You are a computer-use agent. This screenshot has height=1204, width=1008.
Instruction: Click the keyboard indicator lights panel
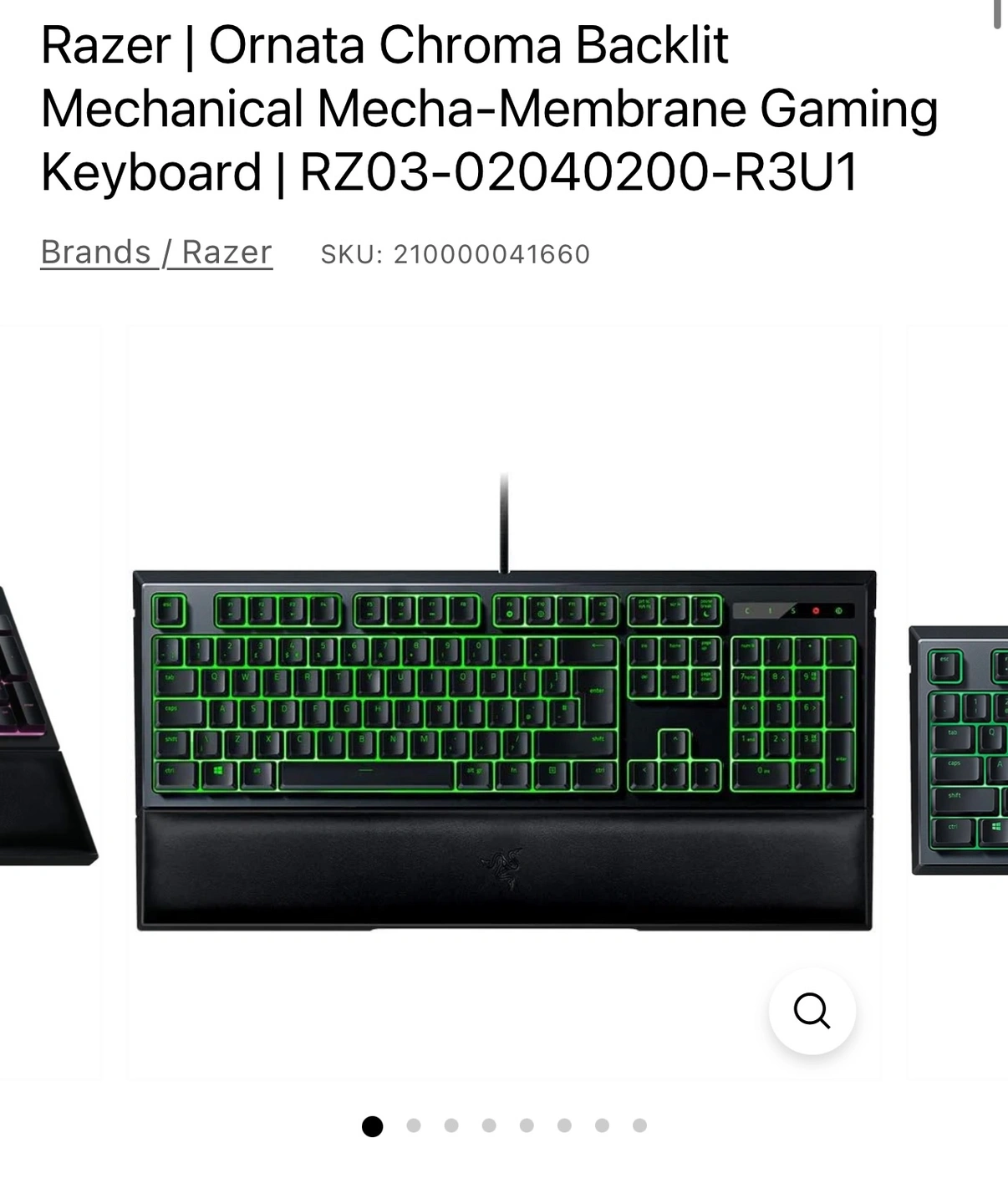(x=793, y=611)
